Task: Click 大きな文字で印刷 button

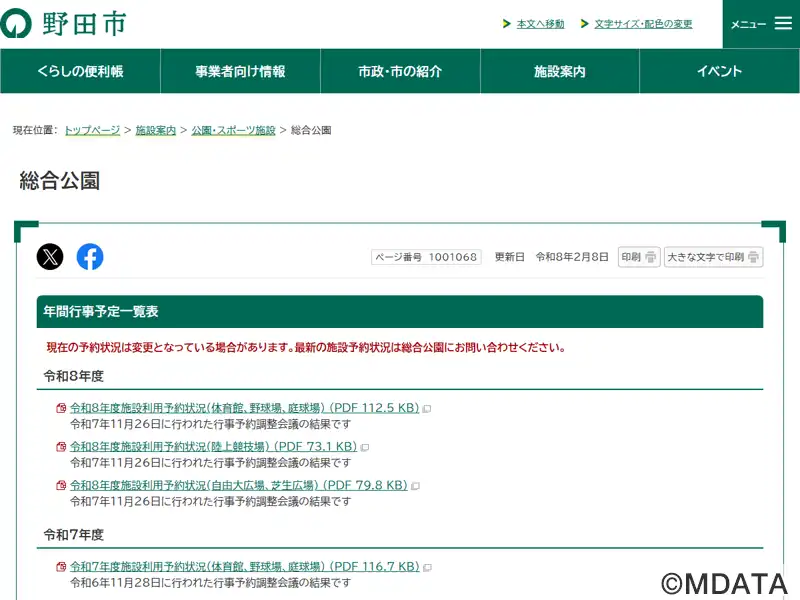Action: (713, 257)
